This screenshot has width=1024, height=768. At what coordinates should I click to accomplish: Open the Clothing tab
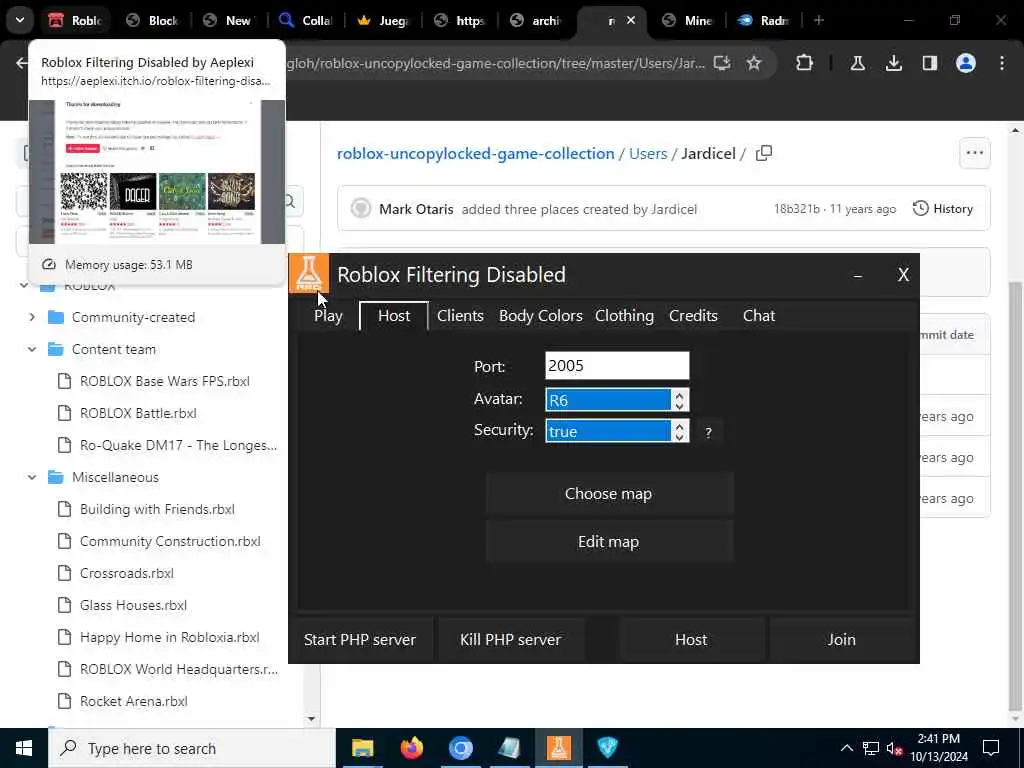[x=624, y=316]
